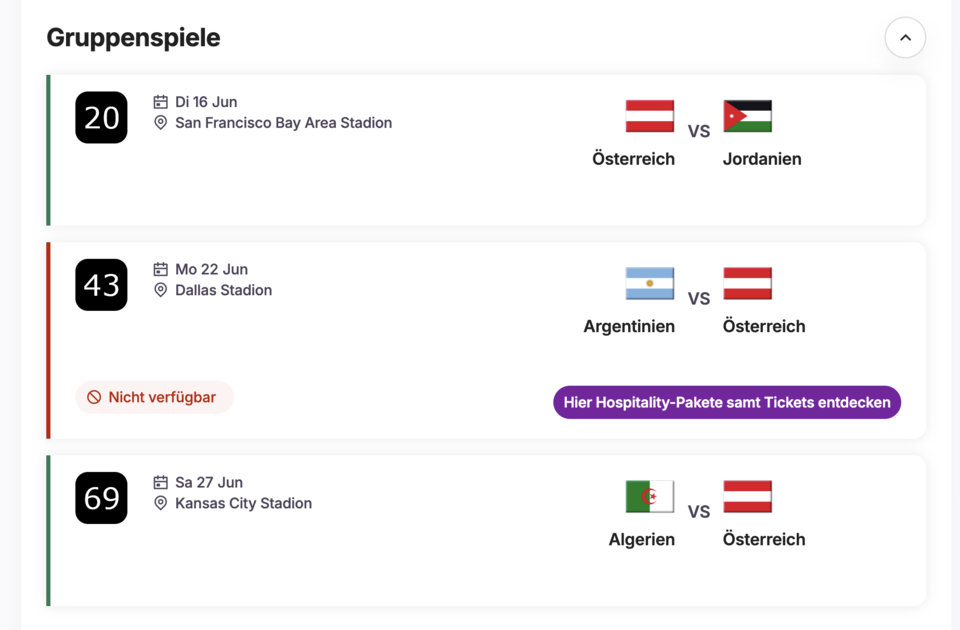Image resolution: width=960 pixels, height=630 pixels.
Task: Click the Austria flag in match 20
Action: coord(649,116)
